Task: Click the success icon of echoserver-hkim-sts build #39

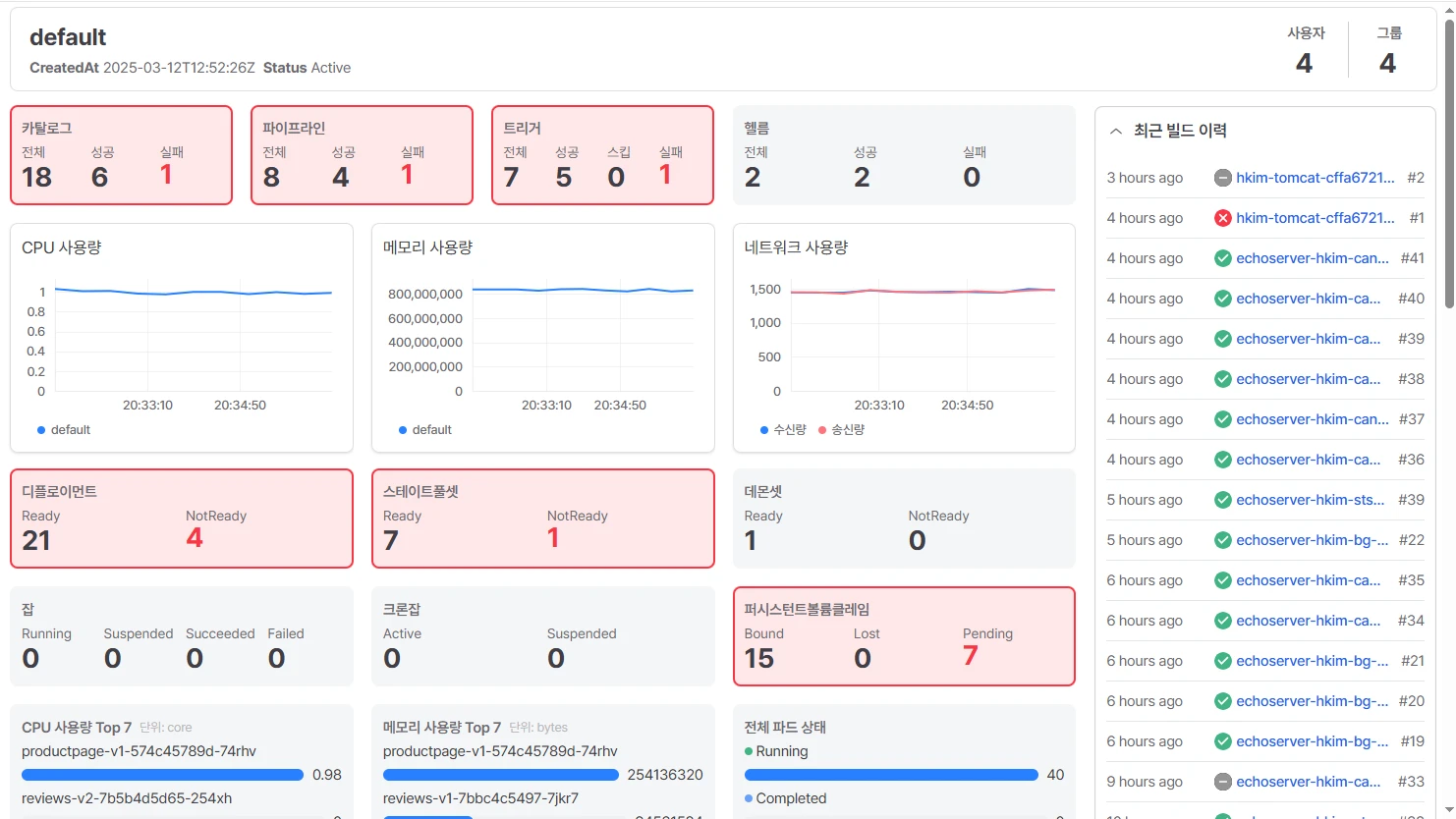Action: (x=1223, y=500)
